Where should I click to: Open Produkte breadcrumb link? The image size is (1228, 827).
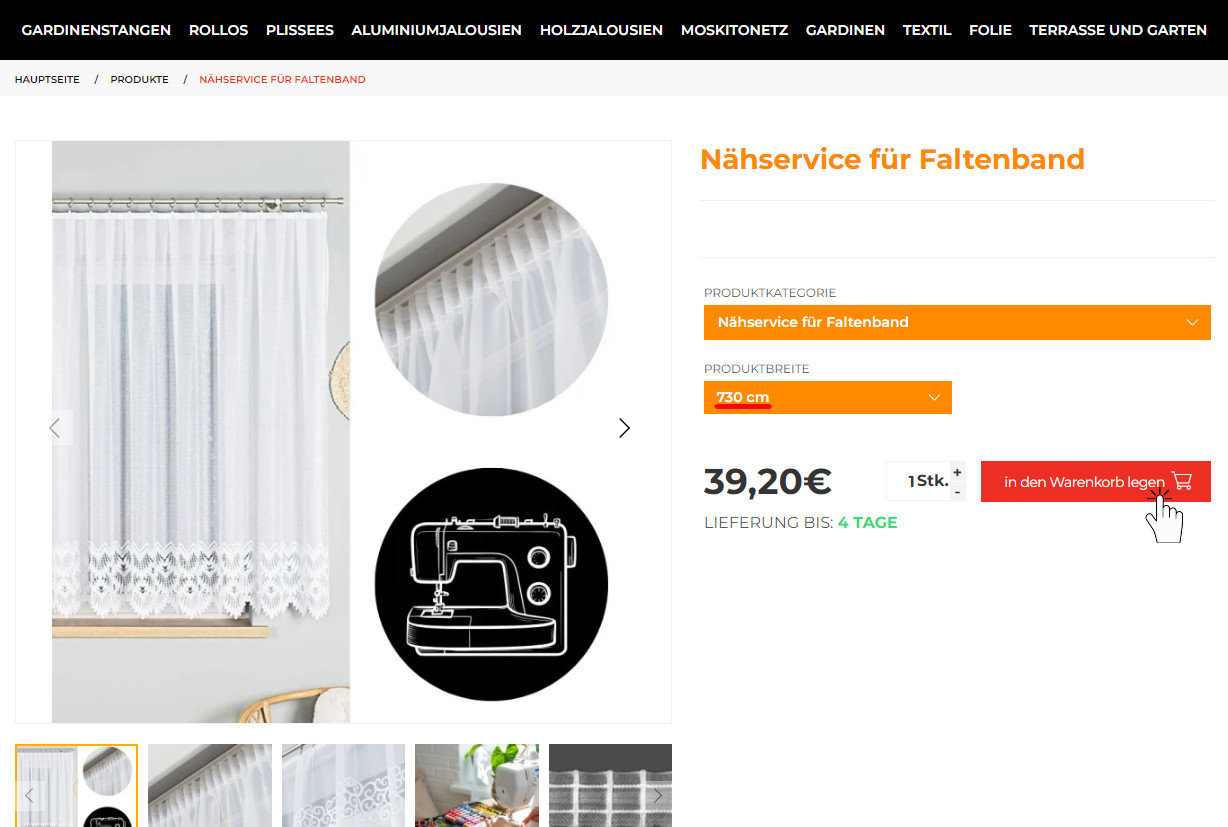point(139,79)
